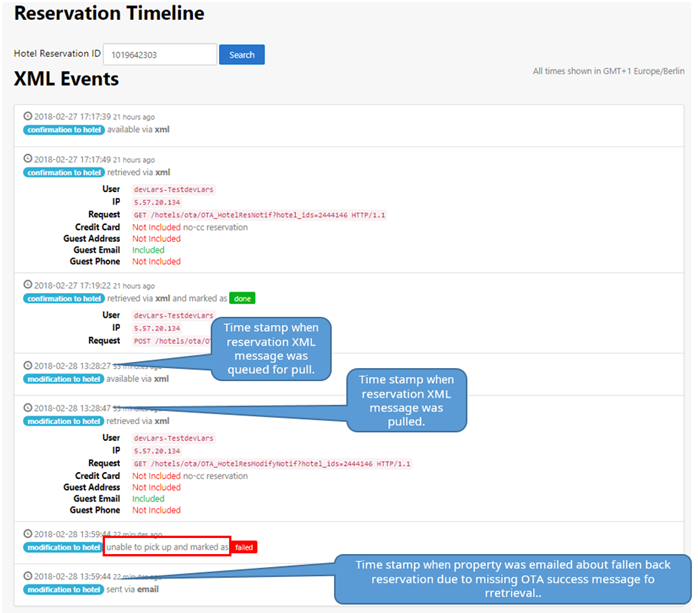Click the clock icon beside 2018-02-27 17:19:22
Image resolution: width=698 pixels, height=613 pixels.
tap(28, 284)
